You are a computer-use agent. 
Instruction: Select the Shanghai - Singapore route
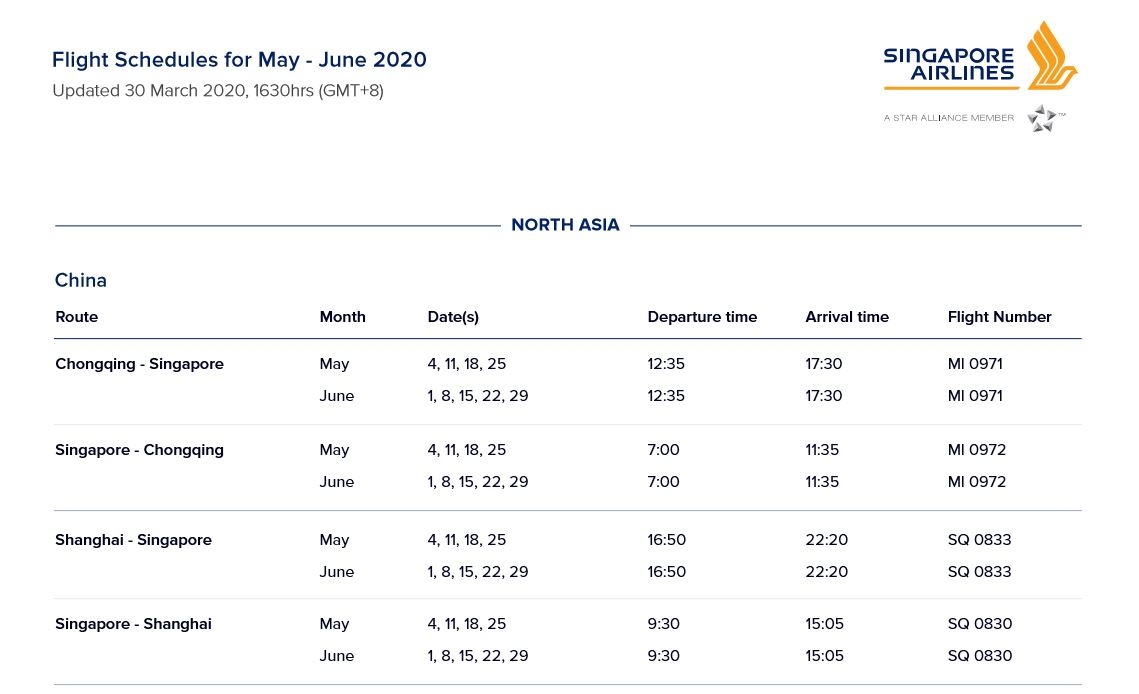tap(133, 540)
